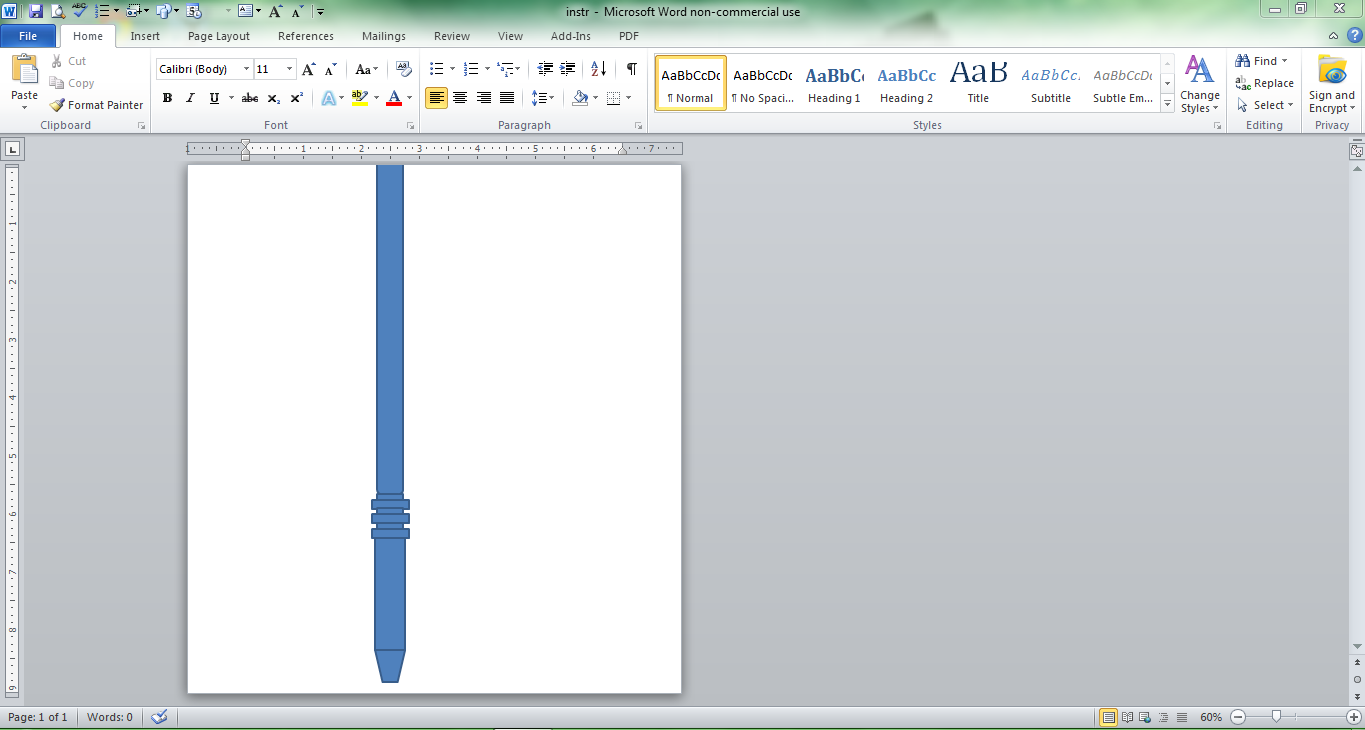
Task: Apply Strikethrough formatting
Action: pyautogui.click(x=250, y=98)
